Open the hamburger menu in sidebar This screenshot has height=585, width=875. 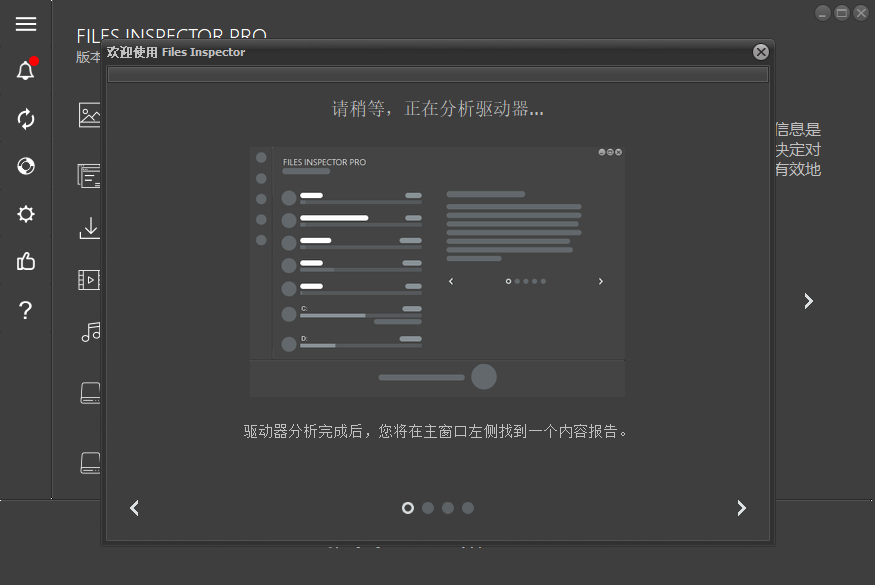pyautogui.click(x=26, y=24)
